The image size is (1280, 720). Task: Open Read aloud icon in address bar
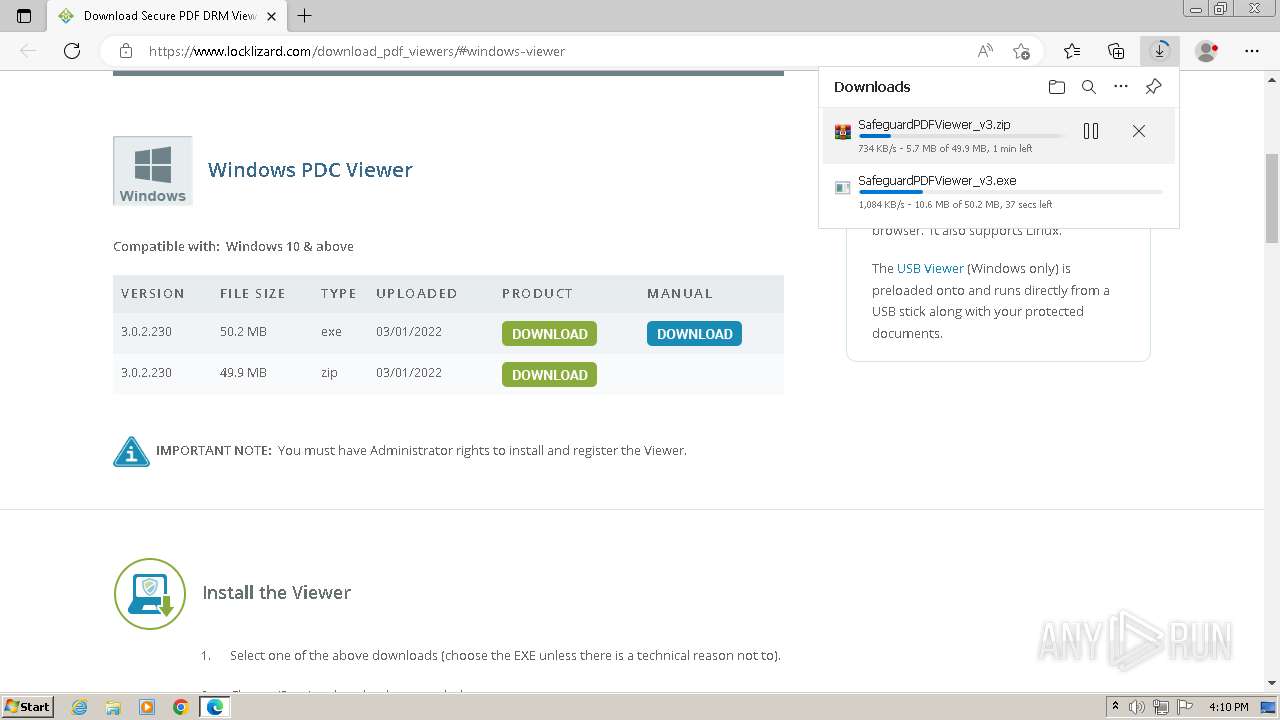pos(985,51)
